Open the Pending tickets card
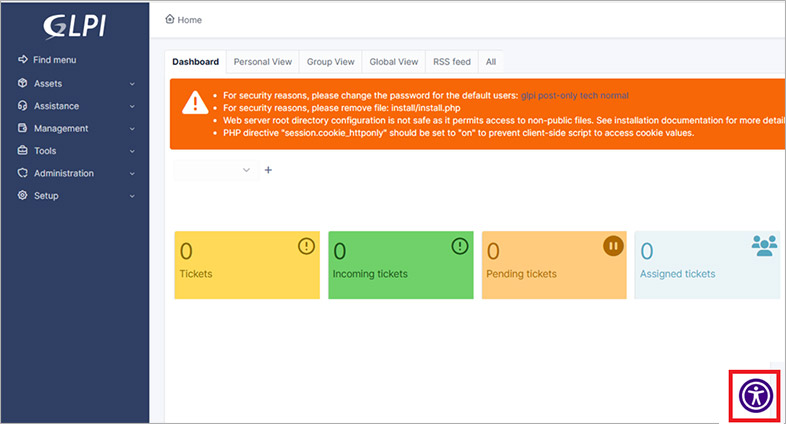The image size is (786, 424). 553,265
